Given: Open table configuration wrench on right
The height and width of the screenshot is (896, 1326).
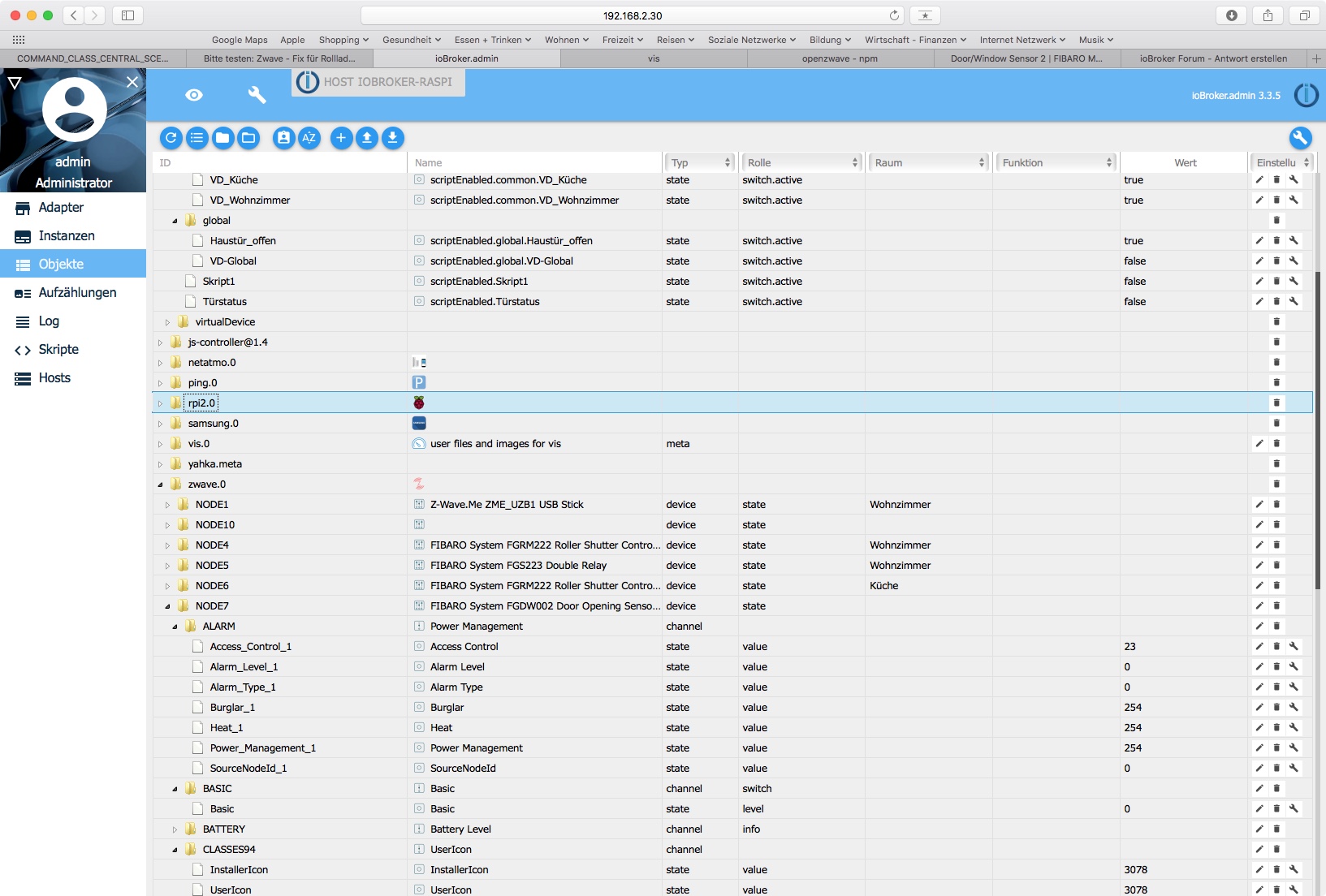Looking at the screenshot, I should [1300, 138].
